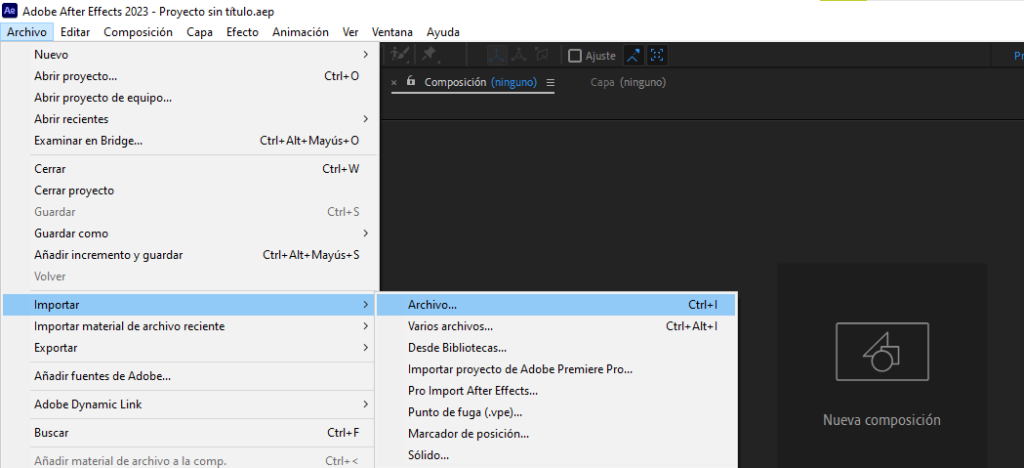
Task: Select Cerrar proyecto
Action: tap(190, 191)
